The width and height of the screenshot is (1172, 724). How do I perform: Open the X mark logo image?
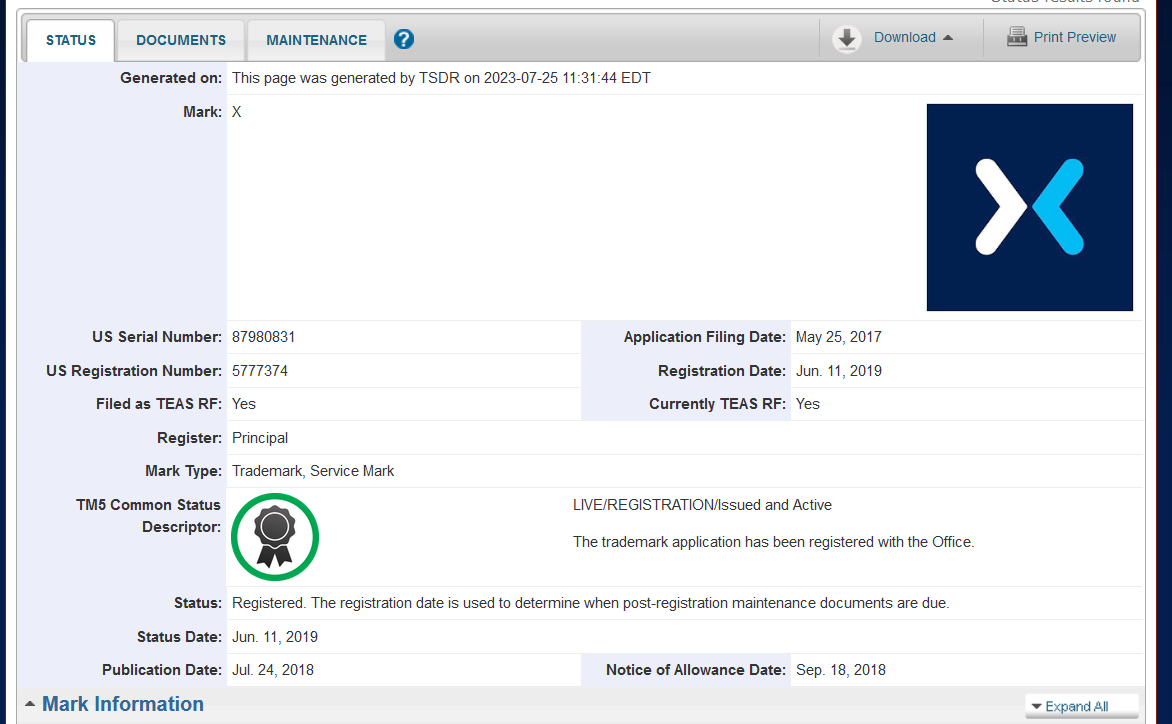(x=1030, y=207)
